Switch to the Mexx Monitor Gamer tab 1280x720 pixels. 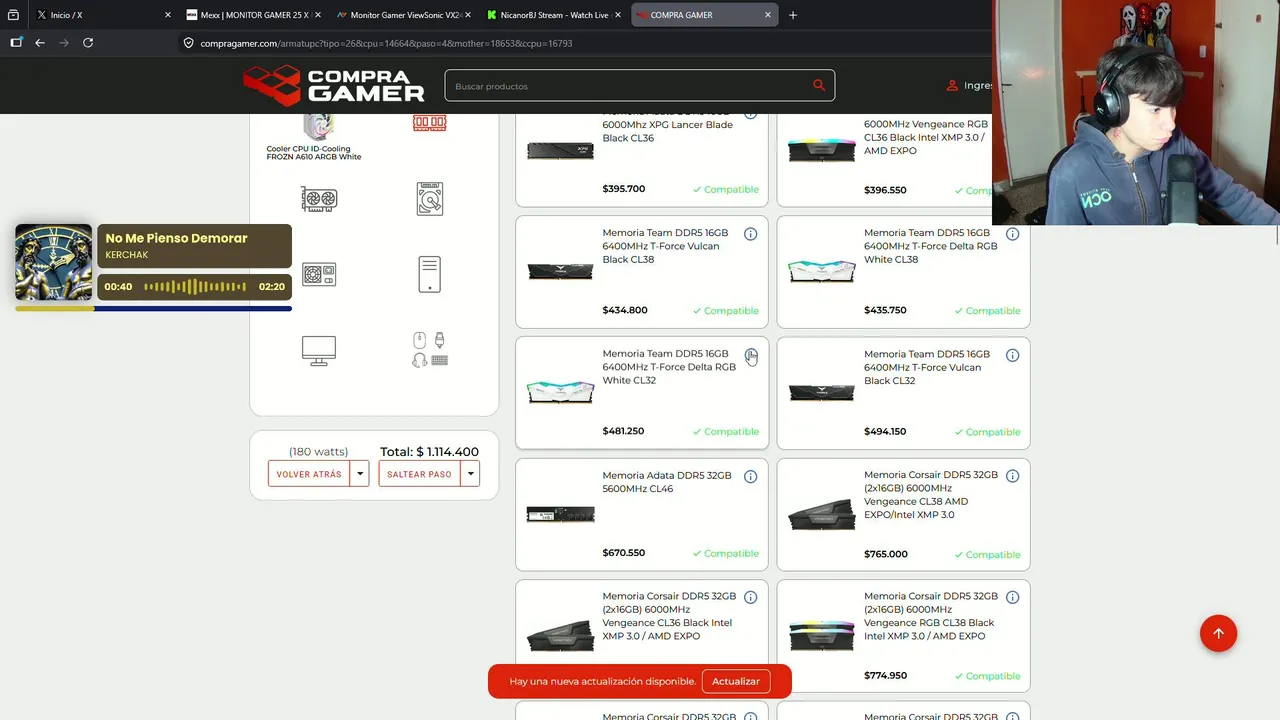pos(252,15)
